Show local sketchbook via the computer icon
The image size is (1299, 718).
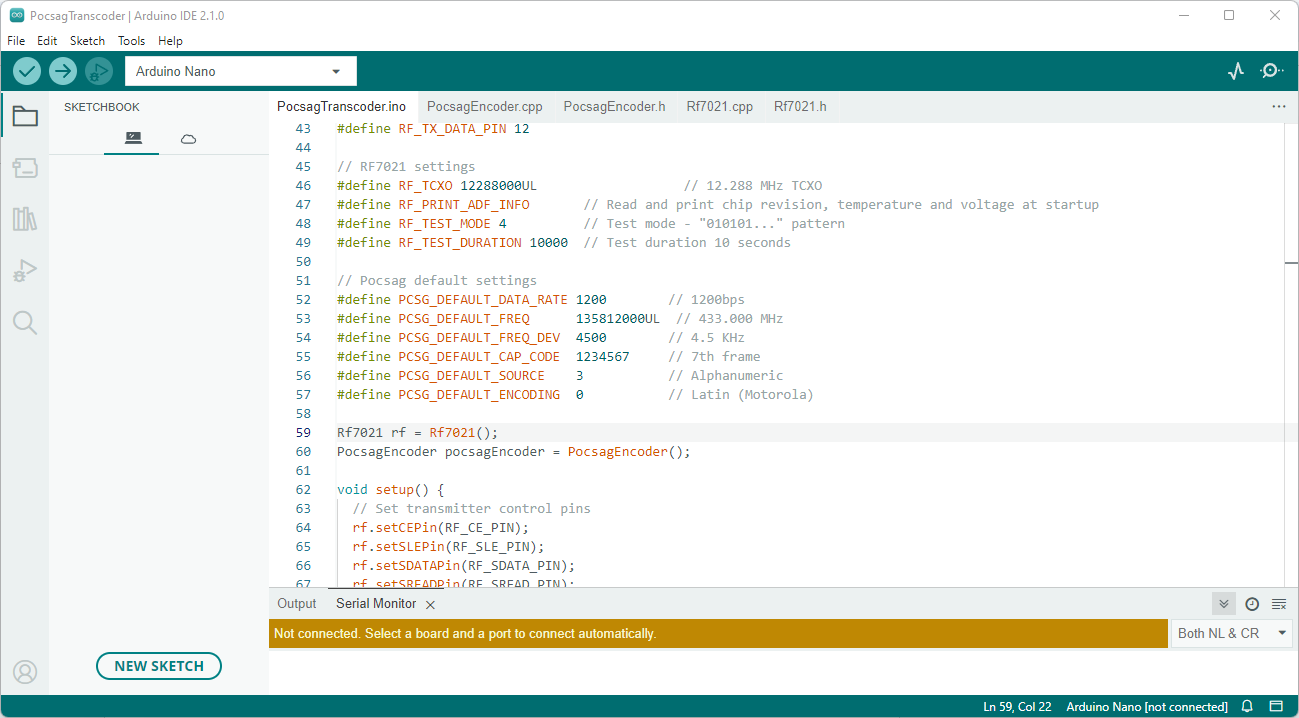[x=133, y=138]
